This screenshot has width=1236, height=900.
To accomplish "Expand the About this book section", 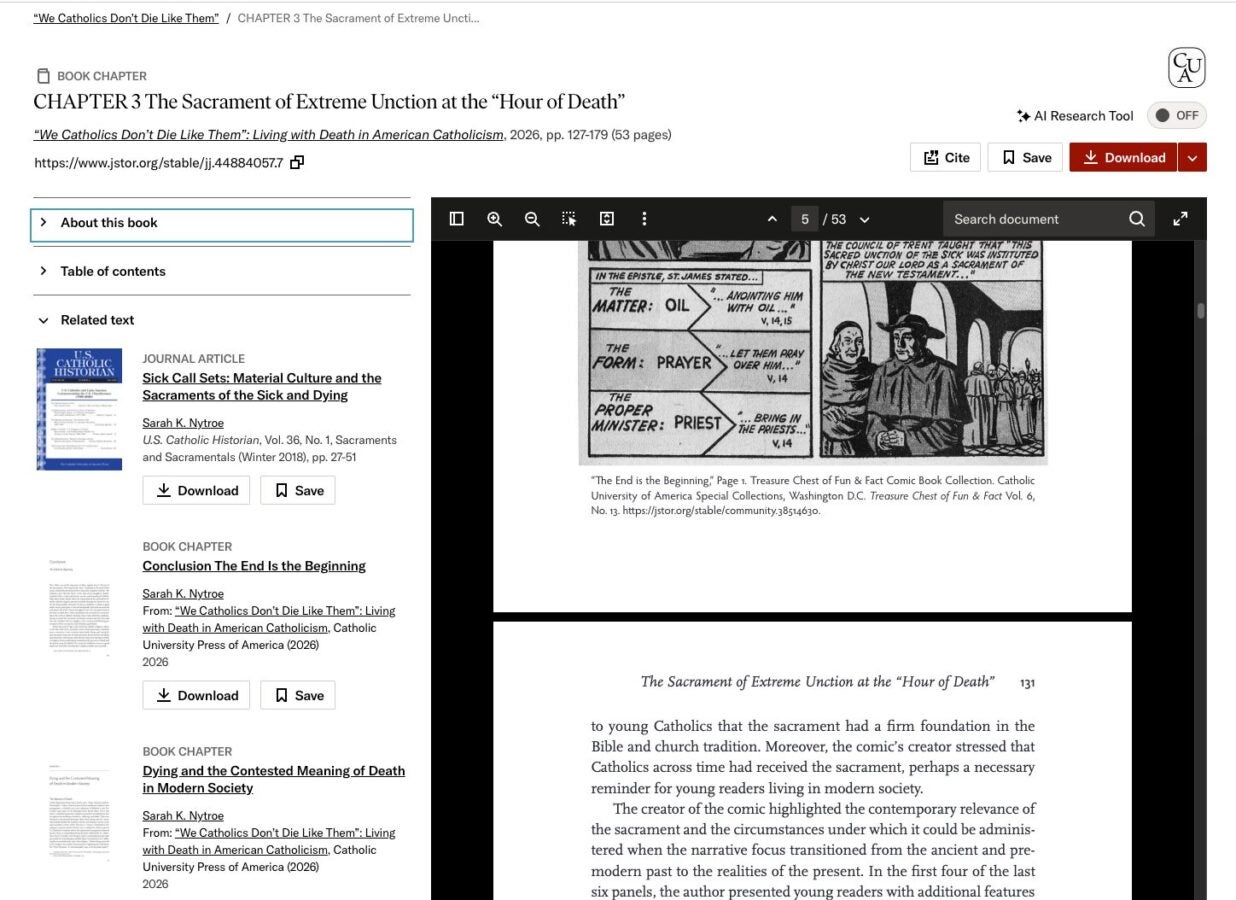I will 222,223.
